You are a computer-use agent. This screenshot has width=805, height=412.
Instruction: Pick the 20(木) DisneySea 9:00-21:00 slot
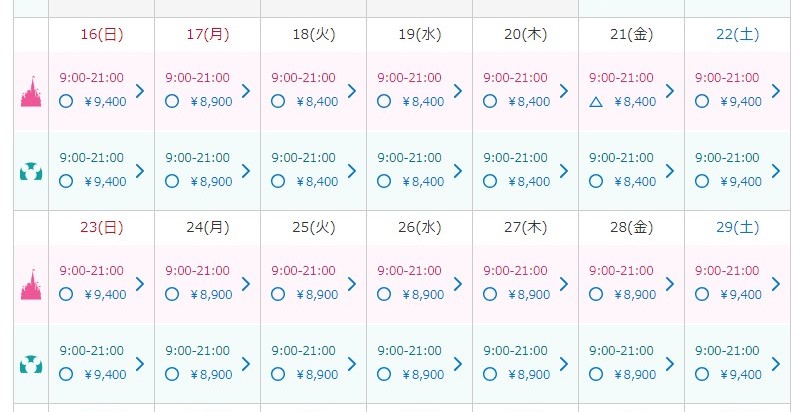tap(516, 158)
